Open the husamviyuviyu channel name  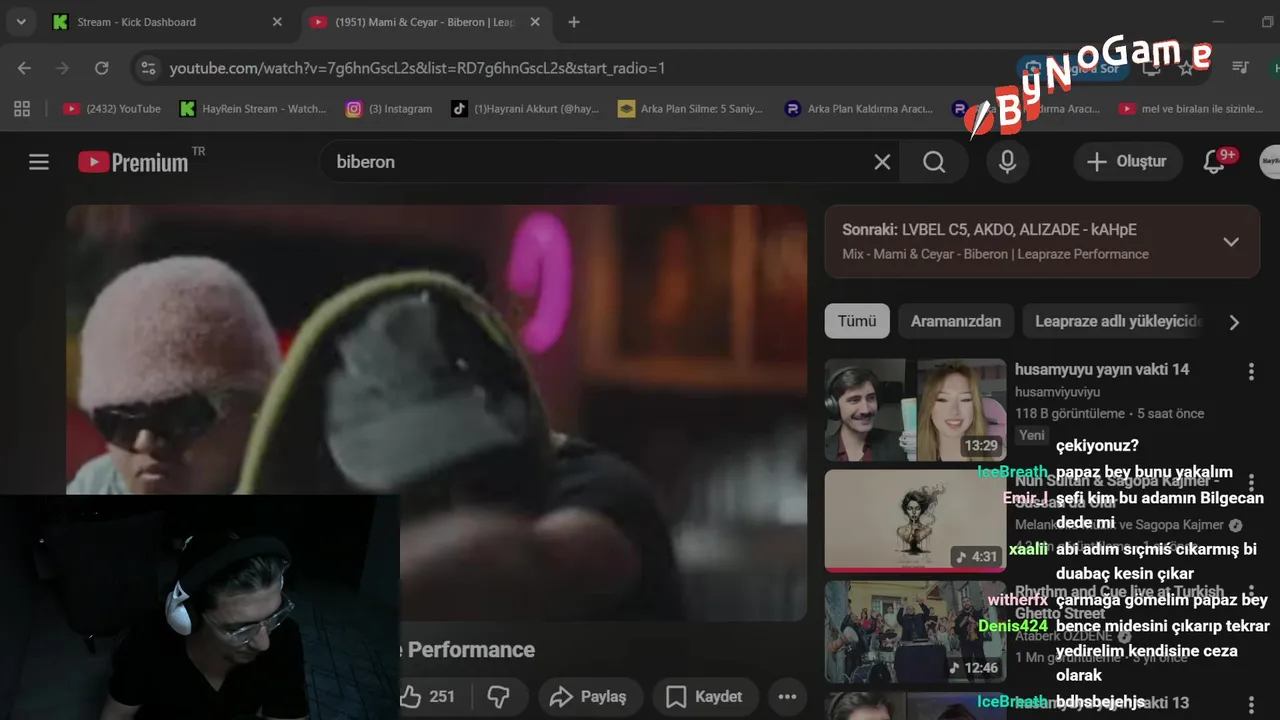pos(1057,392)
